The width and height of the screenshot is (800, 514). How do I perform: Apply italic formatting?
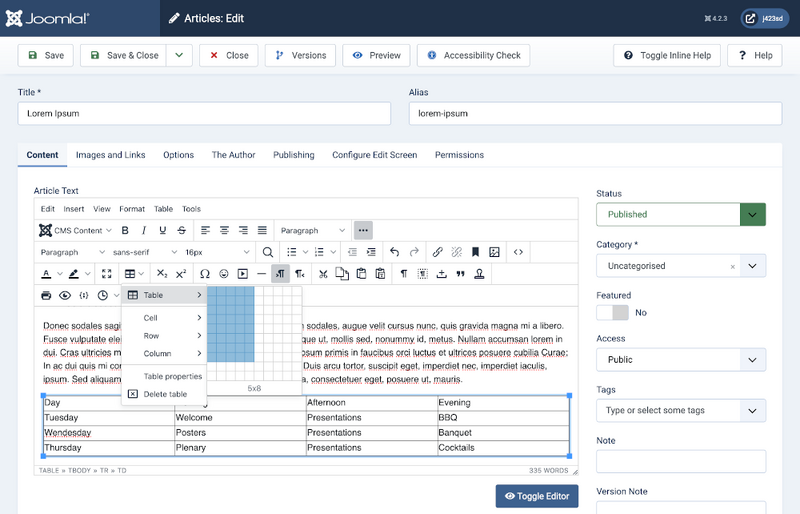[x=144, y=230]
